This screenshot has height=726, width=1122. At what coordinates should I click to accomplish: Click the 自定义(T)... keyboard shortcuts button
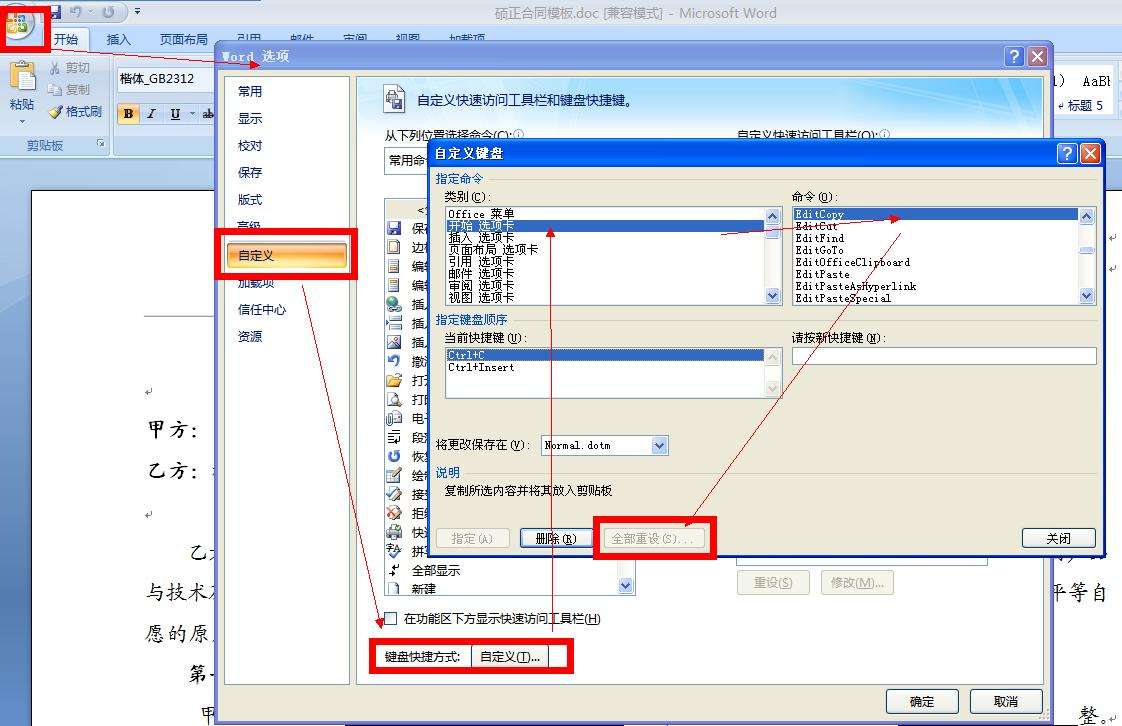coord(509,657)
